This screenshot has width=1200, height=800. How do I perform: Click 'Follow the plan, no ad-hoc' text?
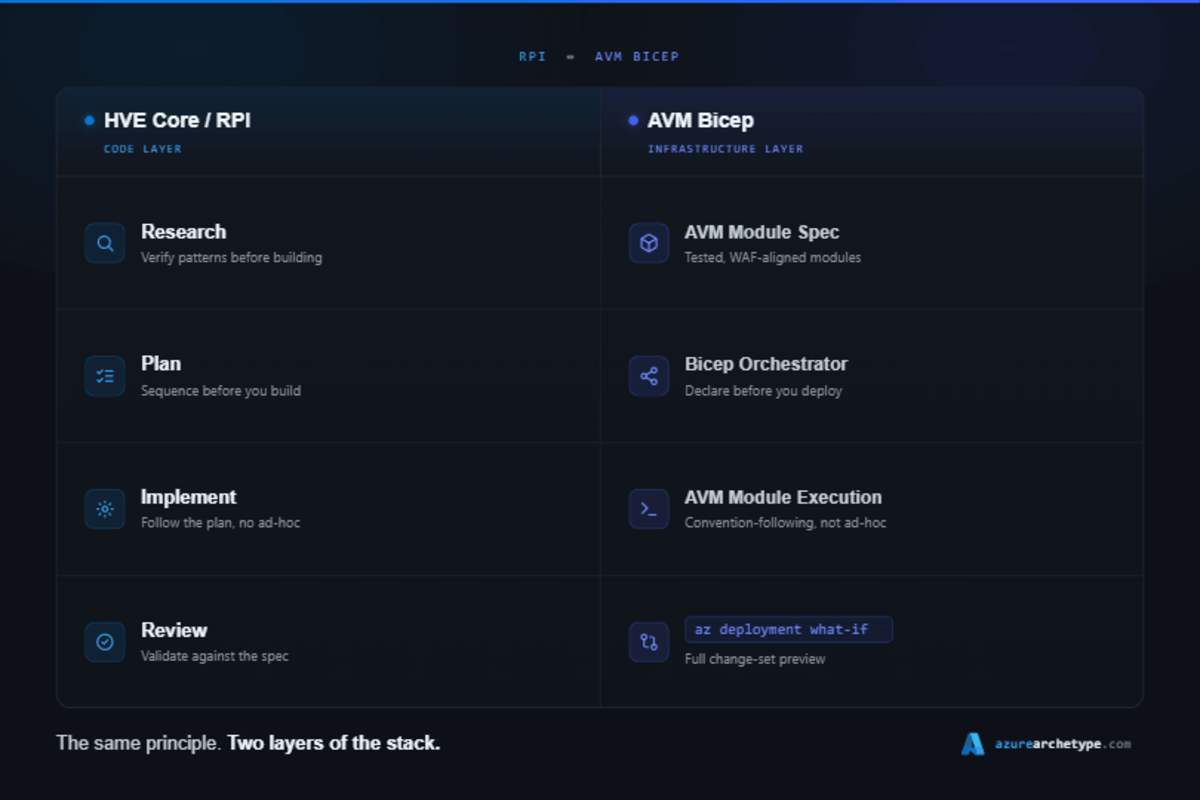[221, 523]
